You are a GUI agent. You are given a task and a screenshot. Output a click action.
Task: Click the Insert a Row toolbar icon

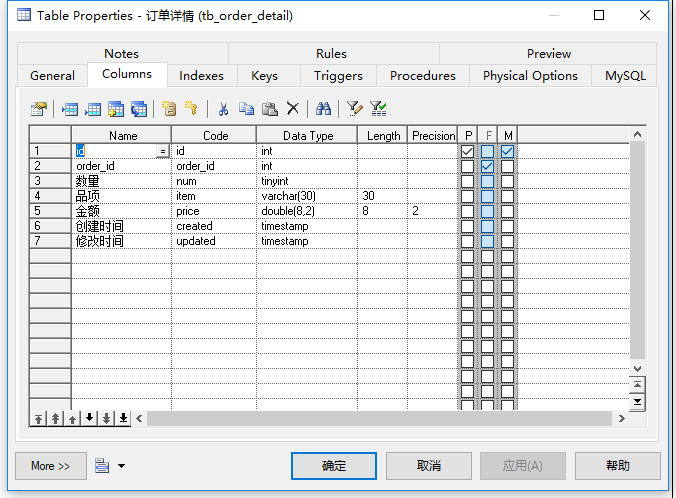click(70, 109)
